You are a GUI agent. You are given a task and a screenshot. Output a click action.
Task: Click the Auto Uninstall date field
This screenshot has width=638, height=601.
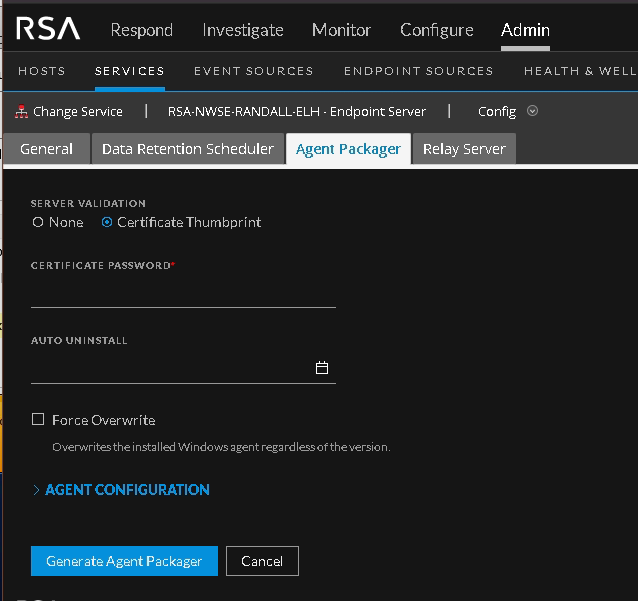pos(170,368)
